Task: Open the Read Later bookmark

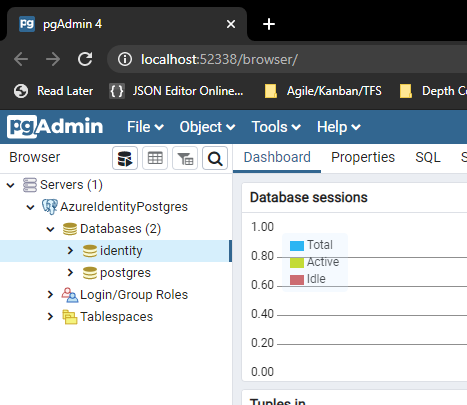Action: tap(53, 91)
